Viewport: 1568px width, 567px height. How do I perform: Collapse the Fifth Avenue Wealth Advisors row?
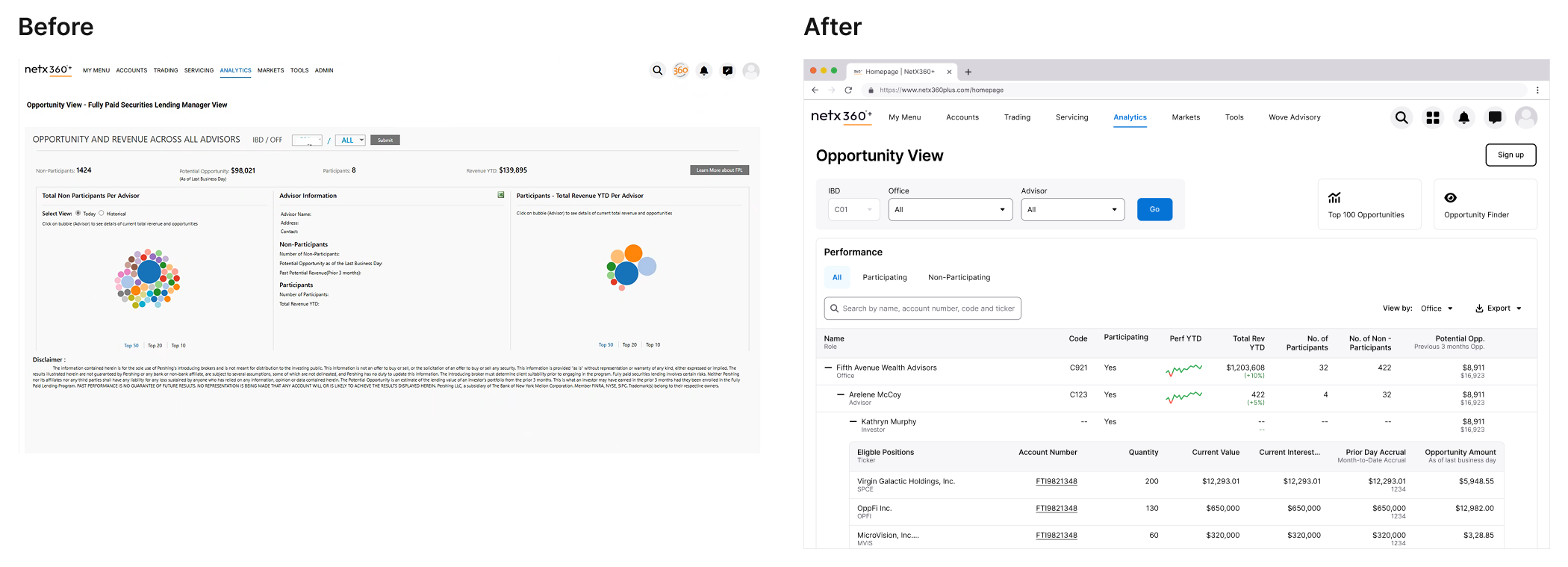click(x=827, y=368)
